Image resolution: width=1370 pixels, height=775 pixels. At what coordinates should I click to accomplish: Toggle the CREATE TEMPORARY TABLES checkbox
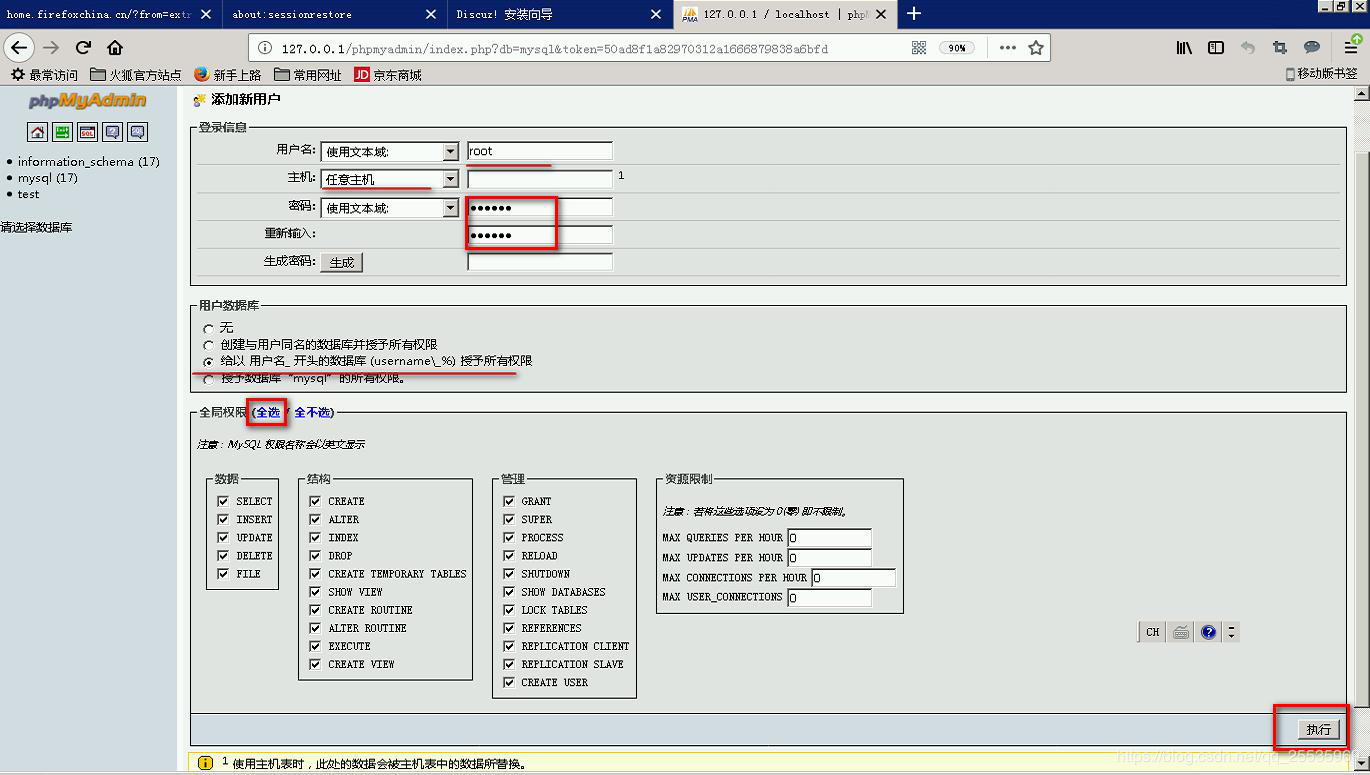coord(315,573)
